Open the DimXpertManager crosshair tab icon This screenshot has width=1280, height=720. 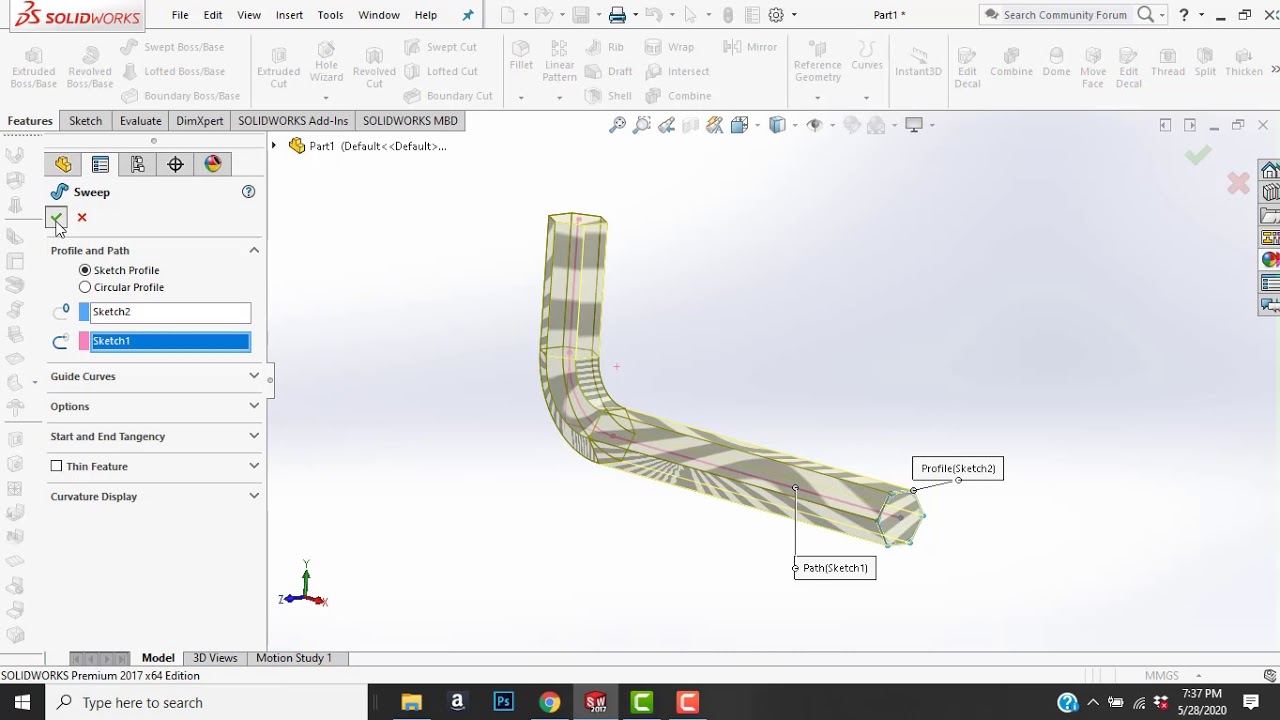click(175, 164)
